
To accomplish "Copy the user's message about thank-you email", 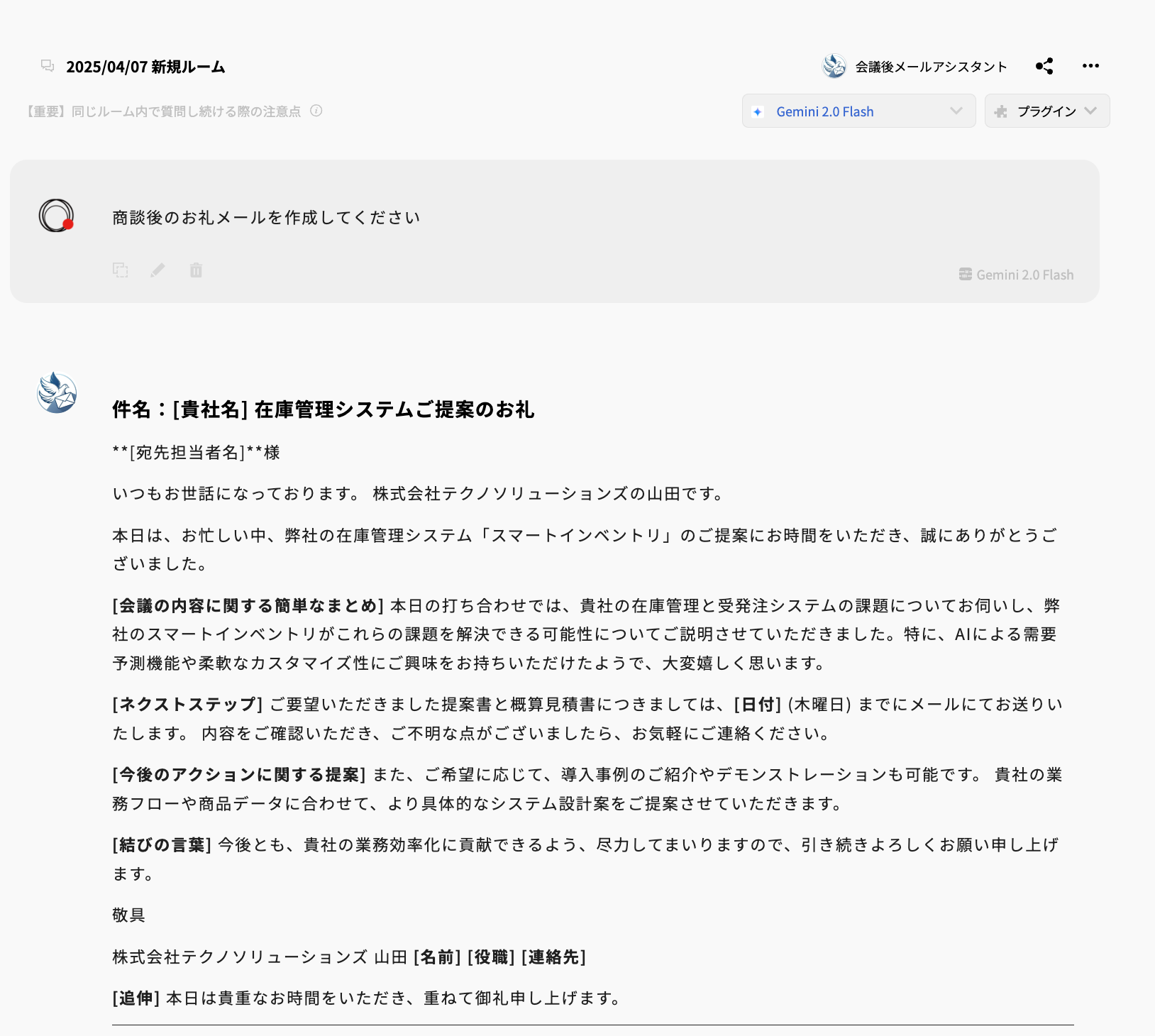I will coord(121,270).
